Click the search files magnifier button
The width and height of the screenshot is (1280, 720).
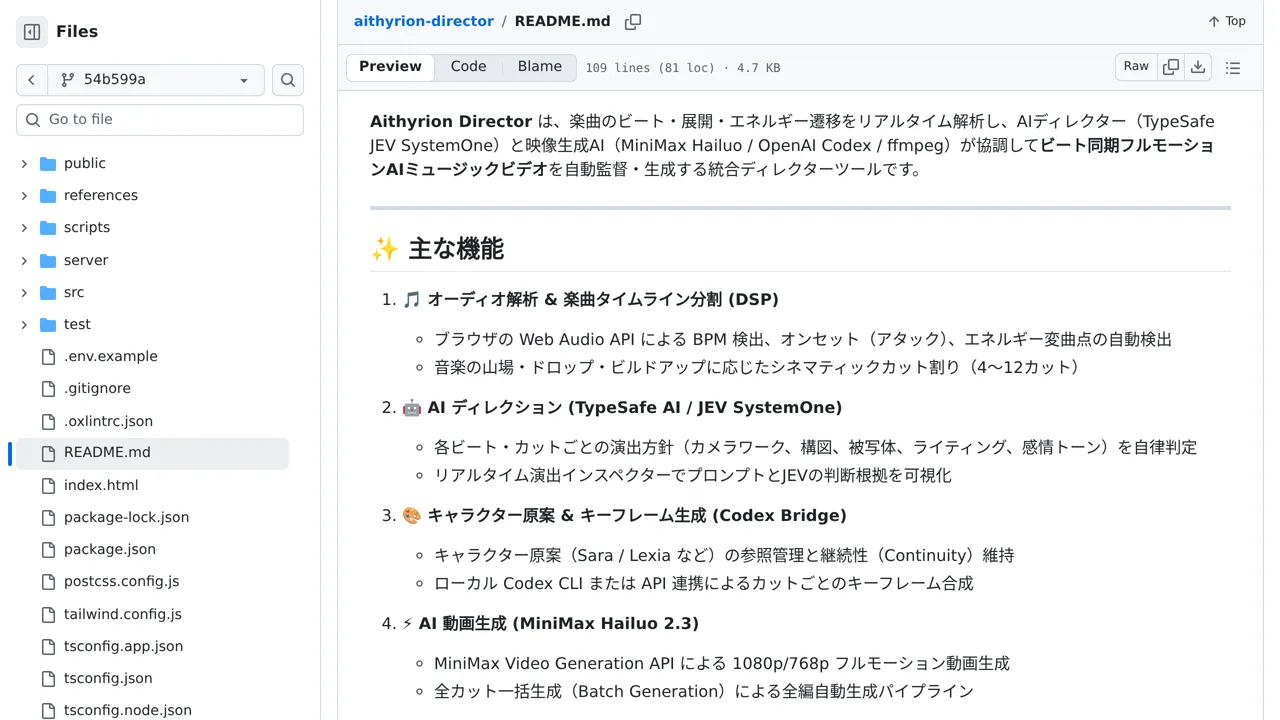point(288,80)
